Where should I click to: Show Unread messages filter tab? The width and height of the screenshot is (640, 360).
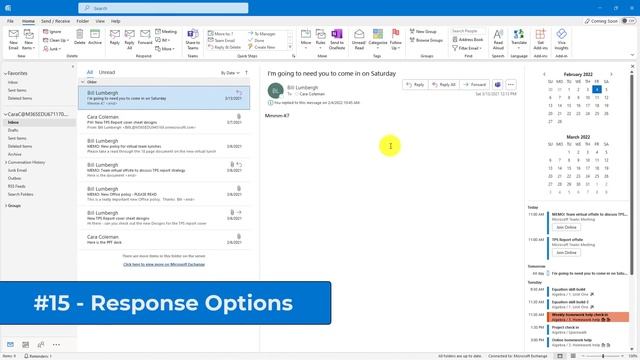point(107,72)
